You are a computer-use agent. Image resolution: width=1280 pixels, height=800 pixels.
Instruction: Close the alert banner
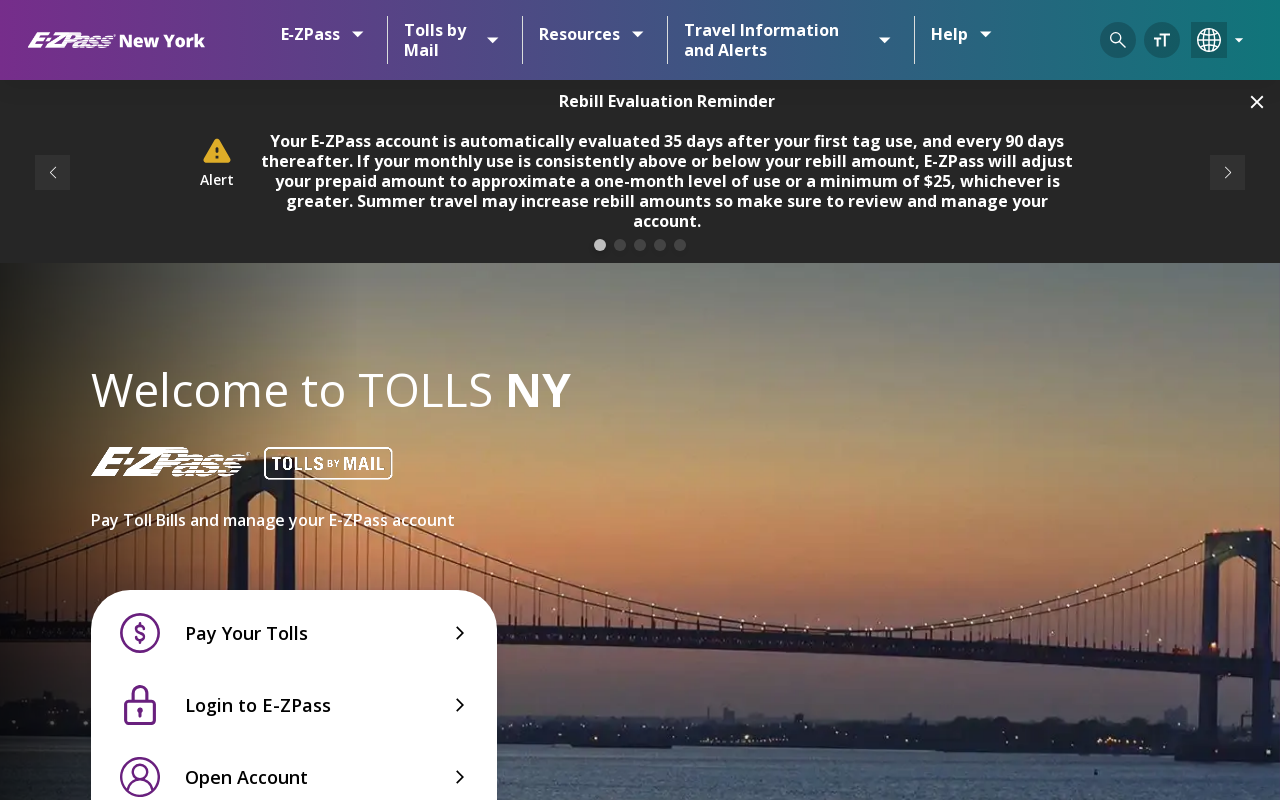click(x=1257, y=102)
